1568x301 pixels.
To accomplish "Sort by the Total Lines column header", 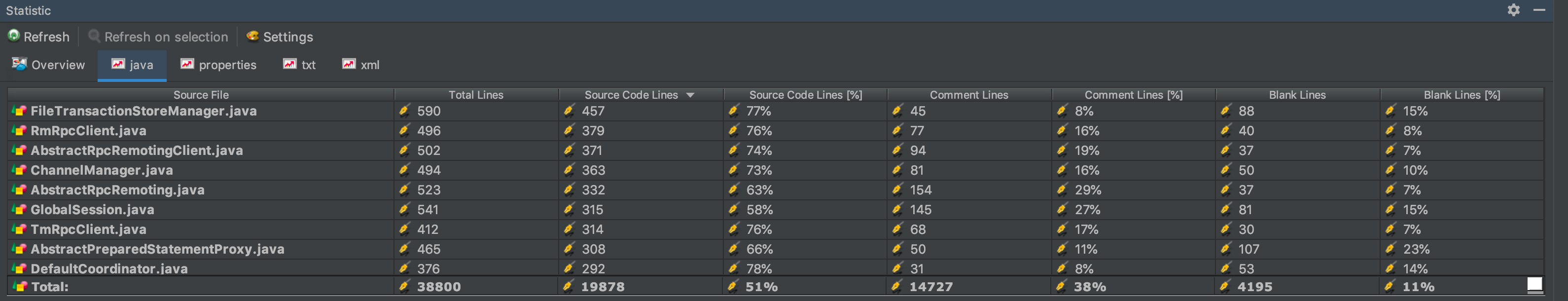I will click(475, 95).
